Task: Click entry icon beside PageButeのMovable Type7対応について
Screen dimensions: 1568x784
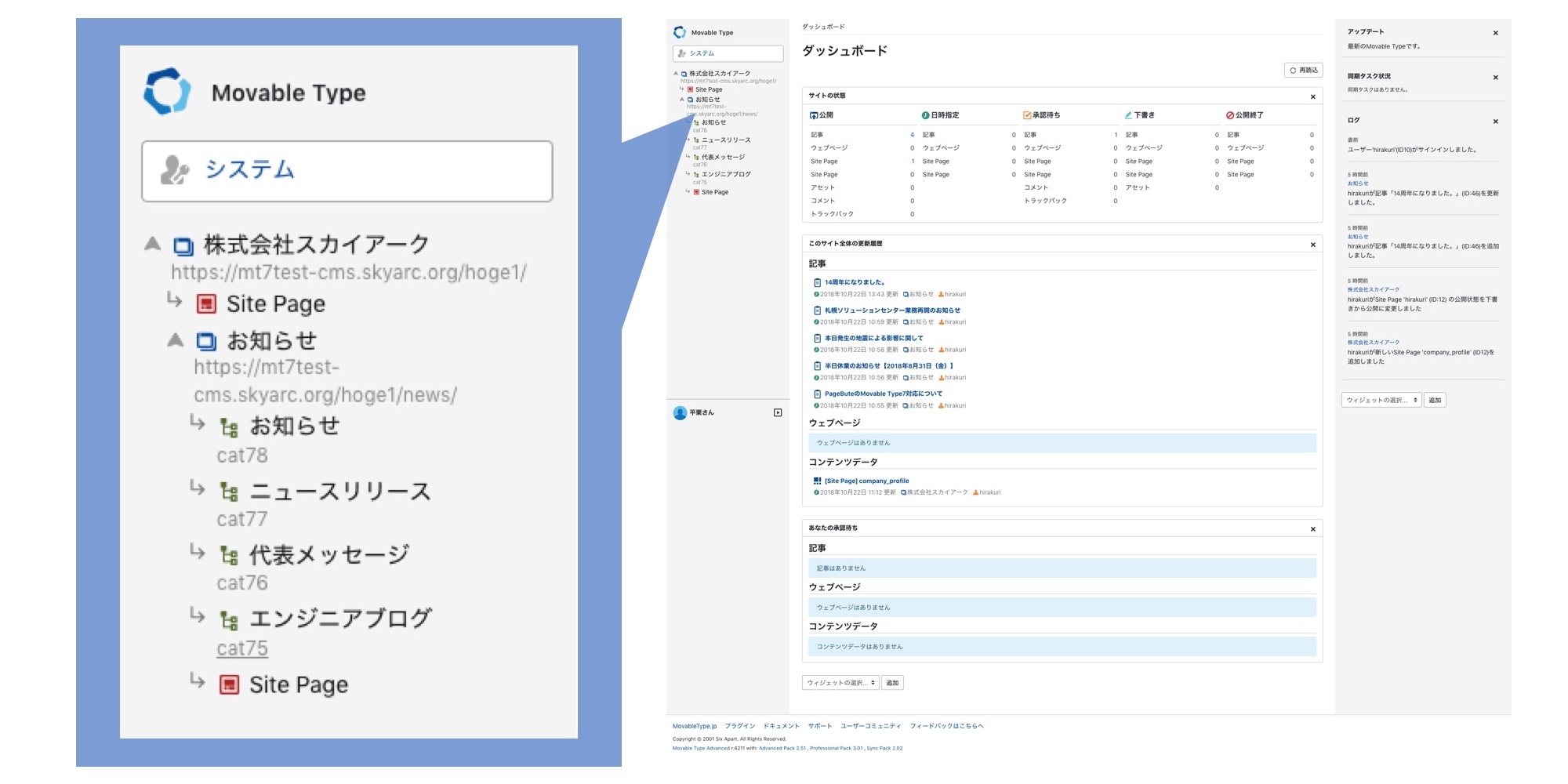Action: coord(817,394)
